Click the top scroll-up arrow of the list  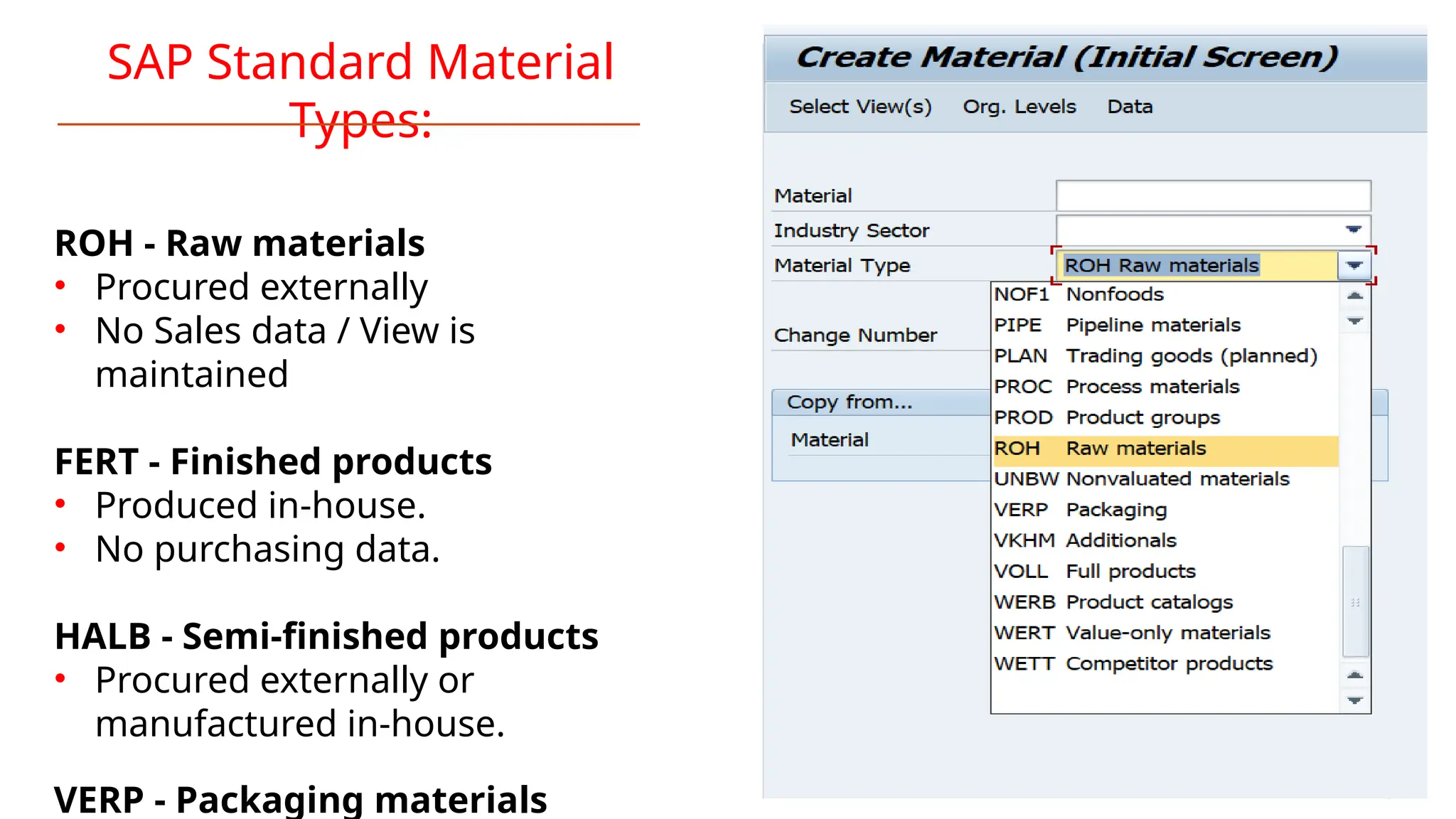tap(1355, 295)
